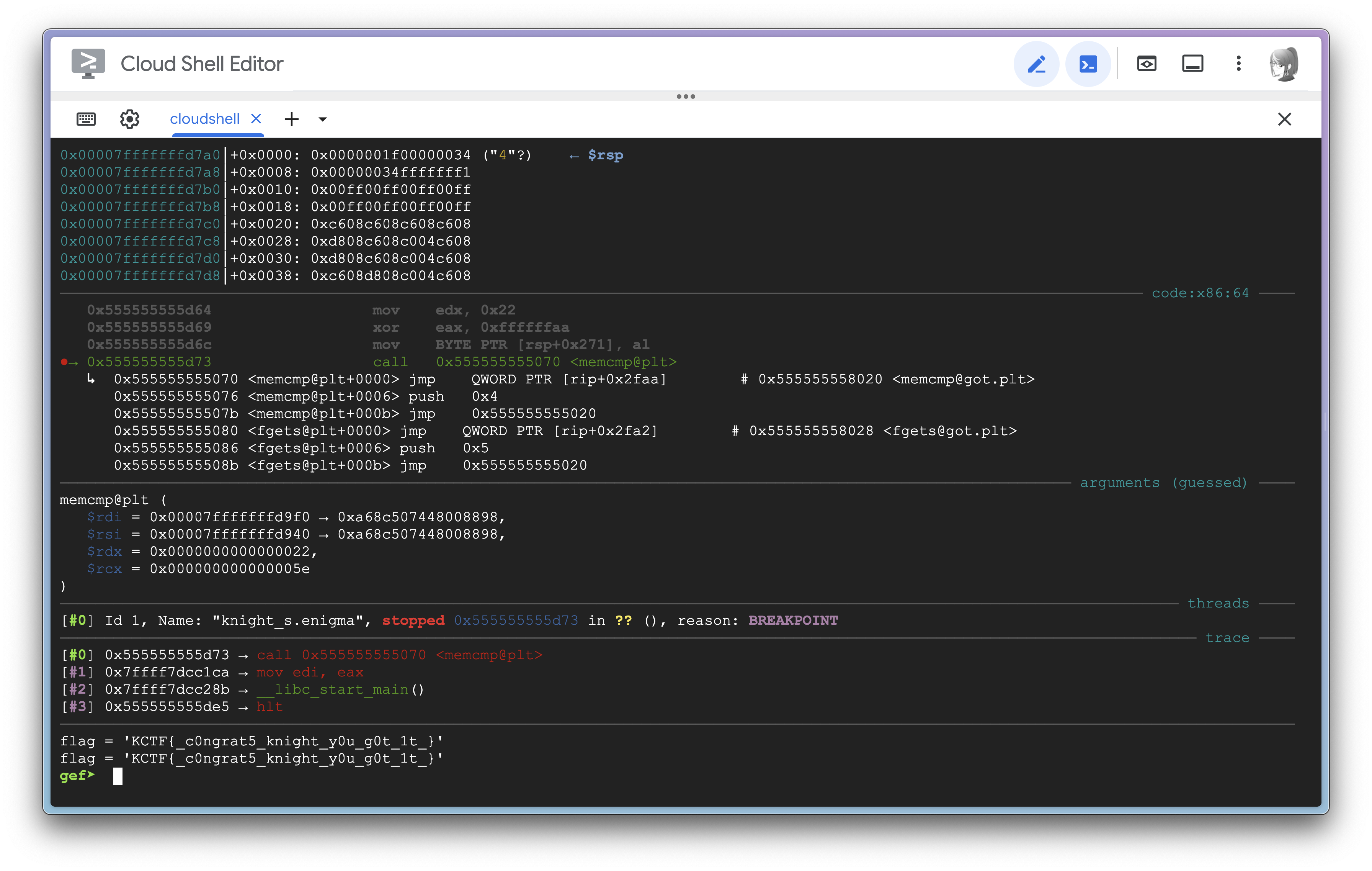Click the user profile avatar
The image size is (1372, 871).
(1284, 64)
